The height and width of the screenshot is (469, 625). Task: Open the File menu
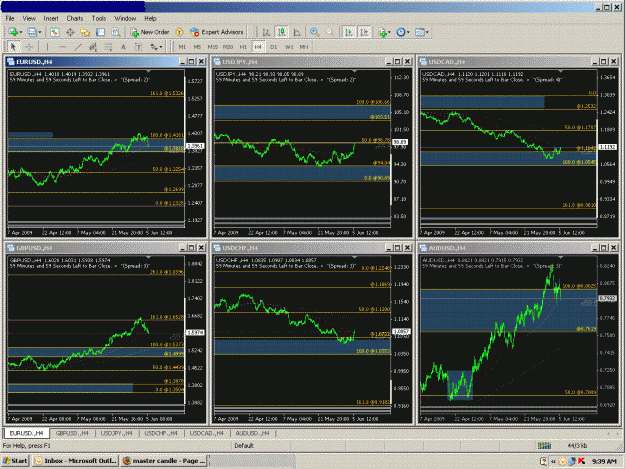pos(10,18)
